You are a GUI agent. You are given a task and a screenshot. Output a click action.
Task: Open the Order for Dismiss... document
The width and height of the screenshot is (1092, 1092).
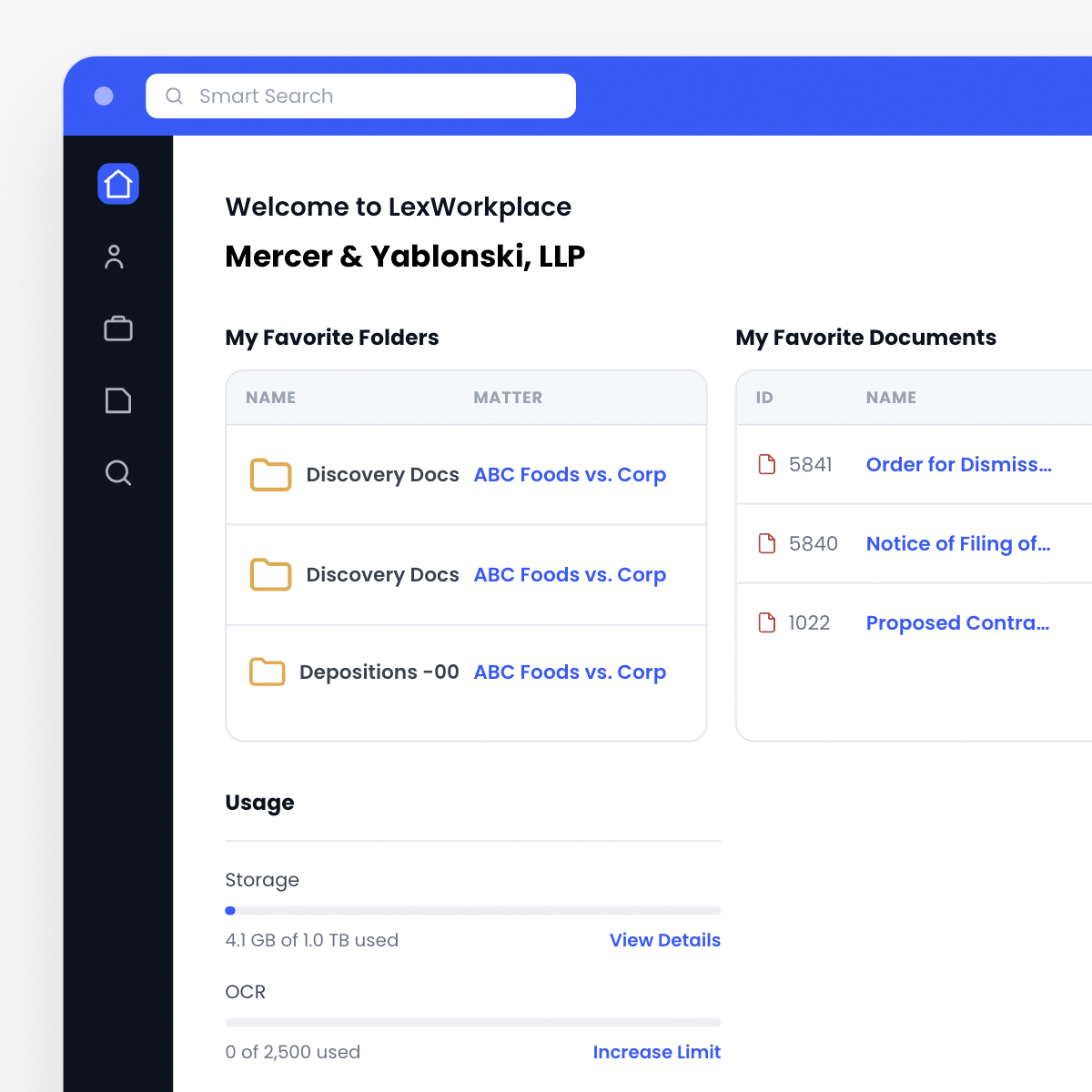[959, 464]
